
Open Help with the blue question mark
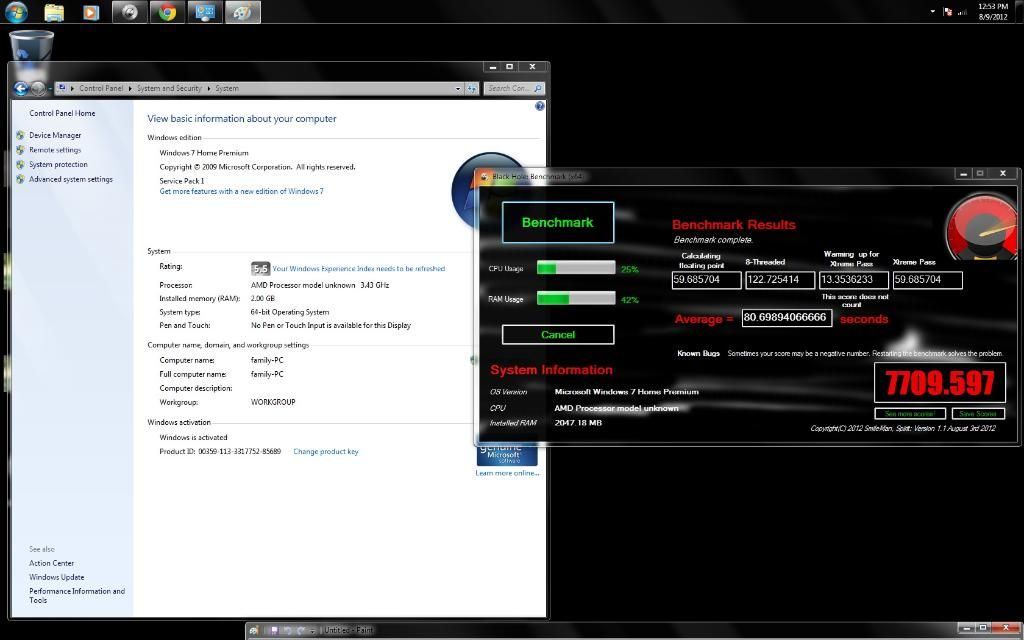(x=539, y=106)
